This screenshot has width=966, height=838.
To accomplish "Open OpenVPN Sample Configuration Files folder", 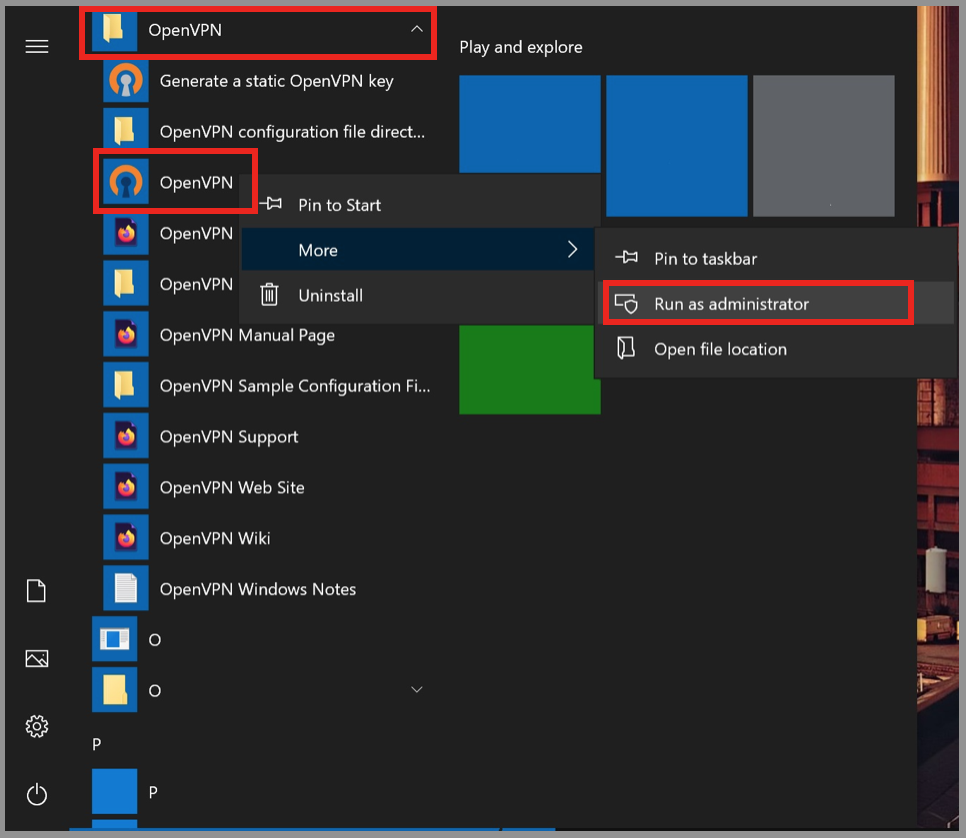I will (x=294, y=386).
